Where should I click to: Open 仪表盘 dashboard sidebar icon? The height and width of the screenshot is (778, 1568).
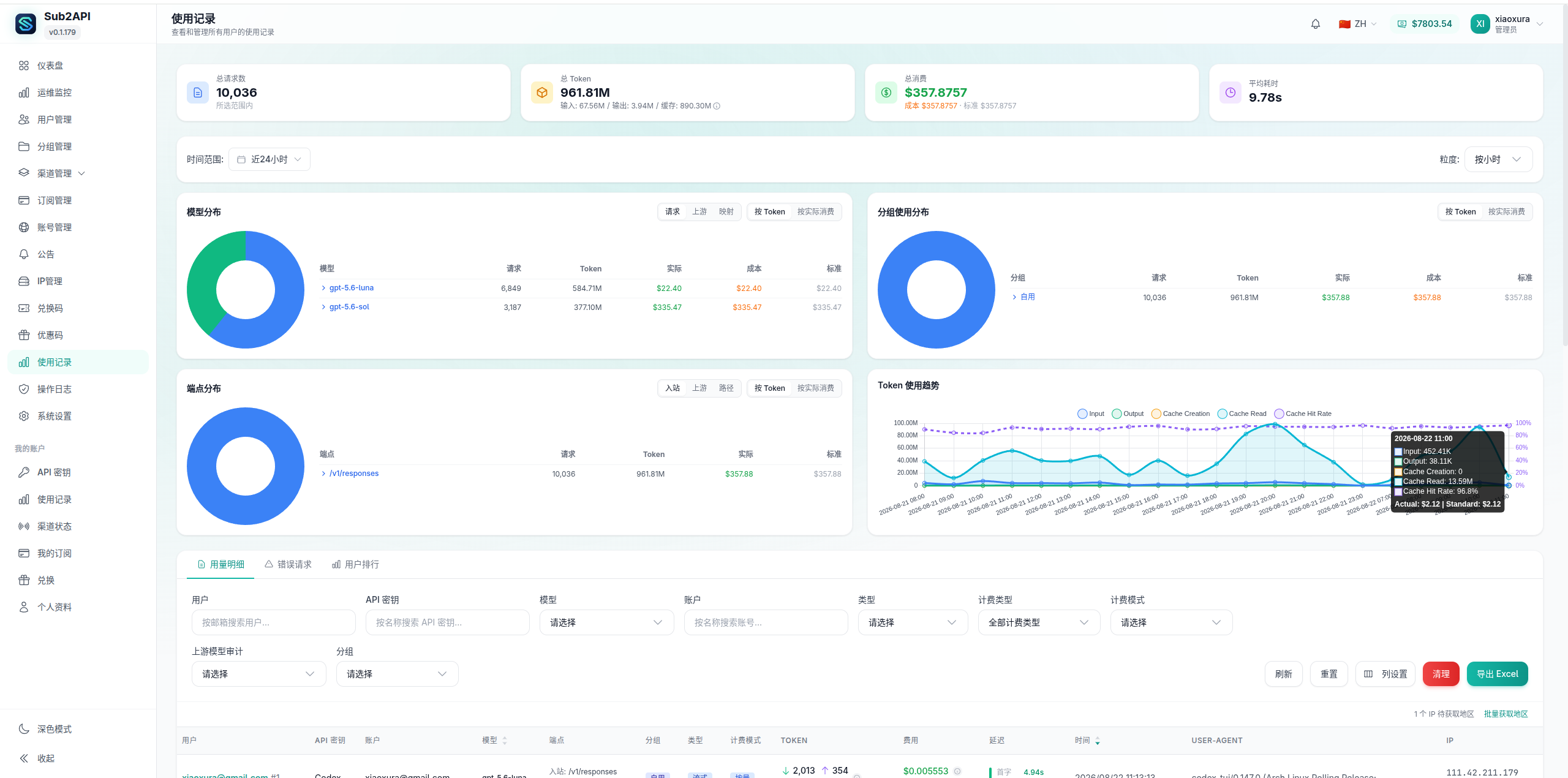[24, 66]
